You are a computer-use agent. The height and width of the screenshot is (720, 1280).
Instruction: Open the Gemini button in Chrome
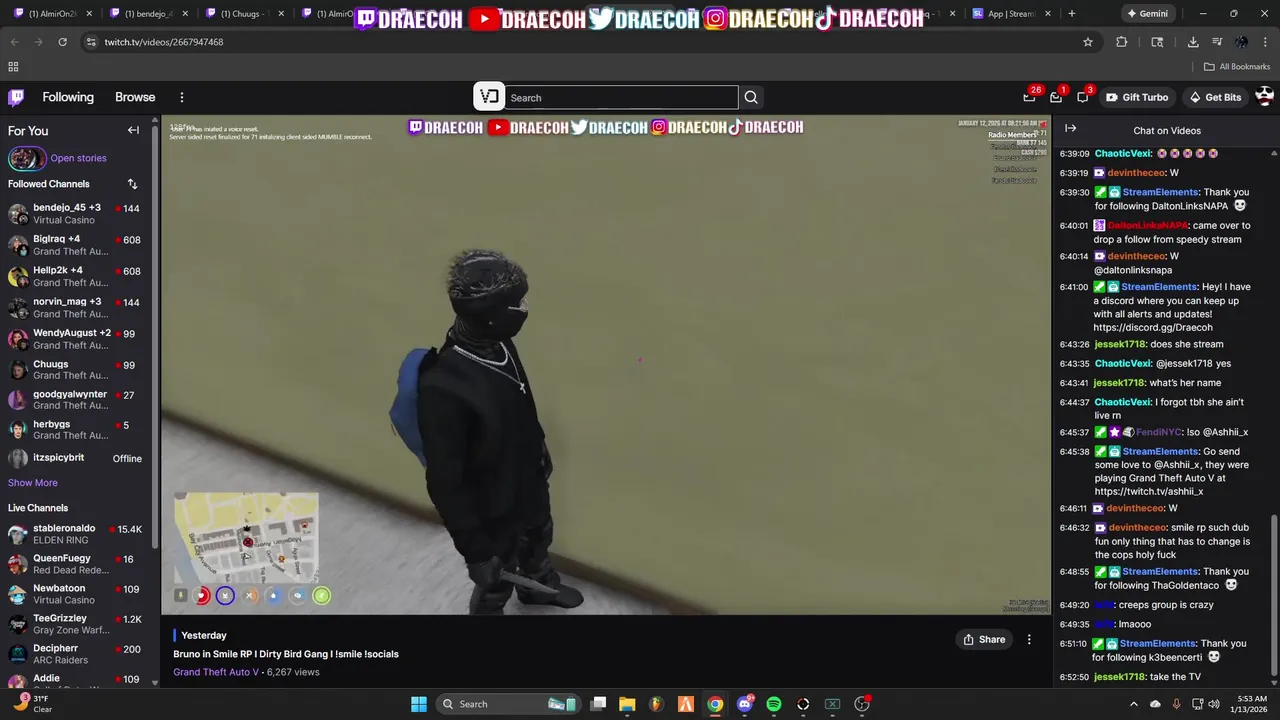coord(1147,14)
